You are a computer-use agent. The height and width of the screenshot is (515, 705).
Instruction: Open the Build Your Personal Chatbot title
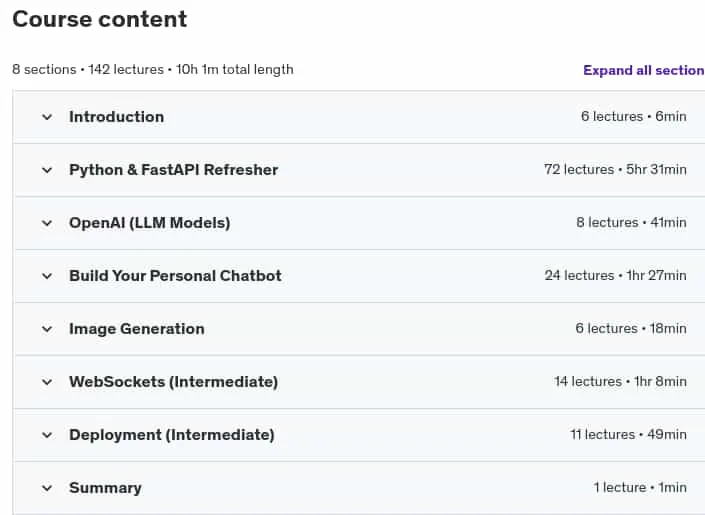click(x=175, y=276)
